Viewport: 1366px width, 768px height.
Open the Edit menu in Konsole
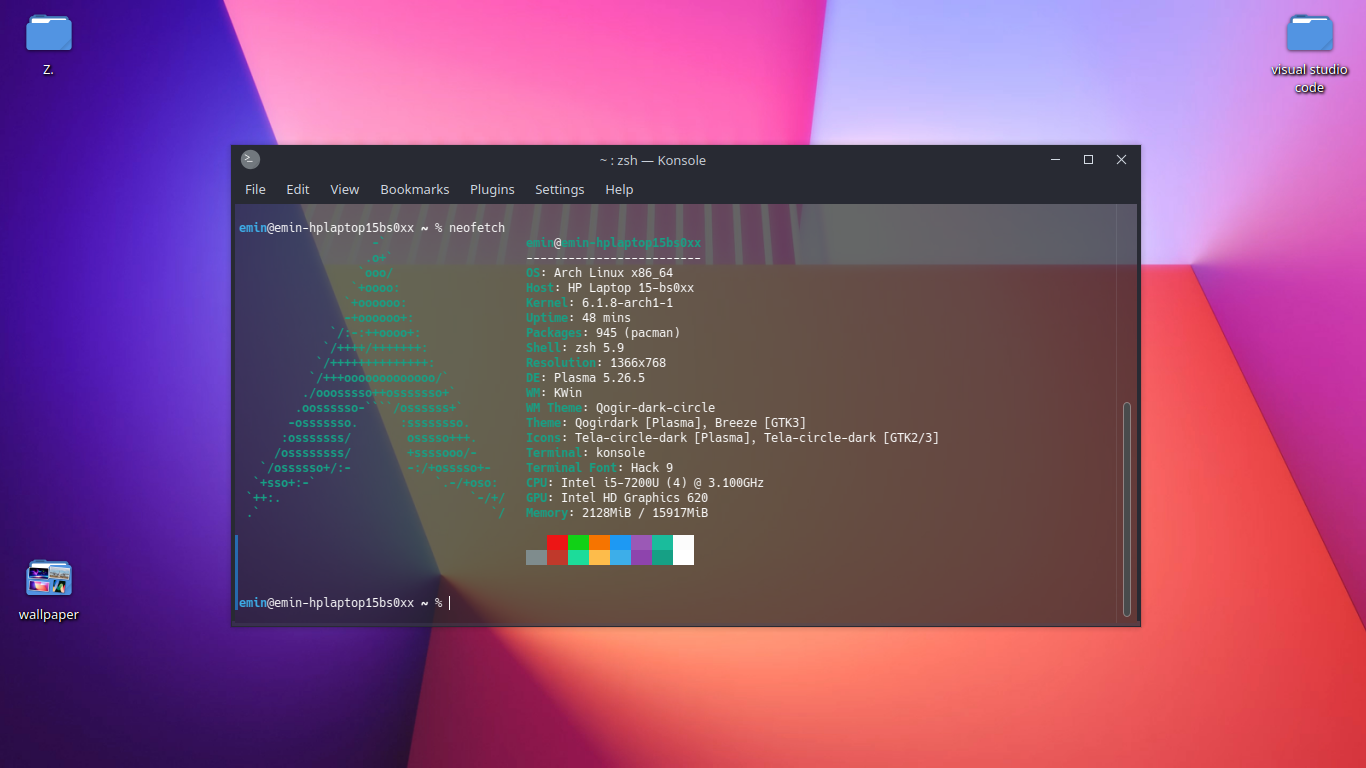pos(298,189)
